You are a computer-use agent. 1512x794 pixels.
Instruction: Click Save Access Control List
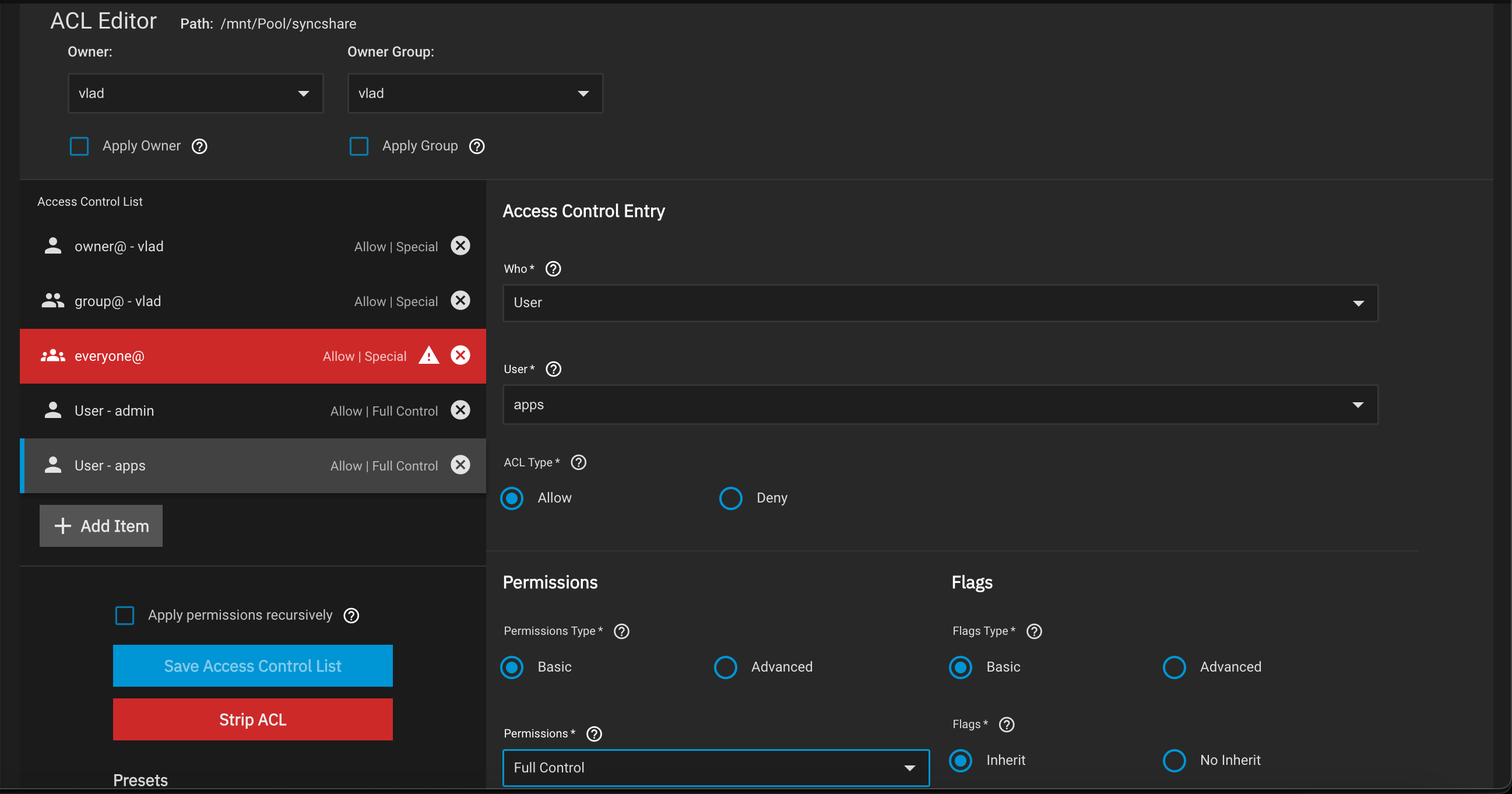click(x=252, y=666)
